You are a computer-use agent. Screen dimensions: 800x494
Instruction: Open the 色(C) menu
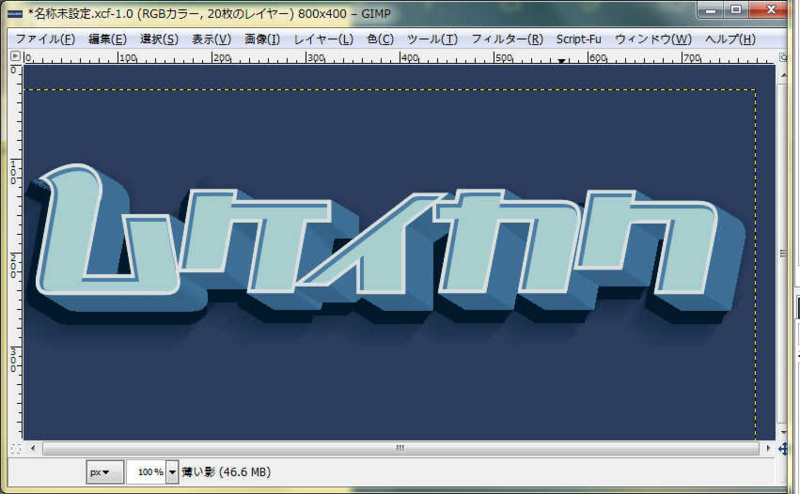point(380,39)
